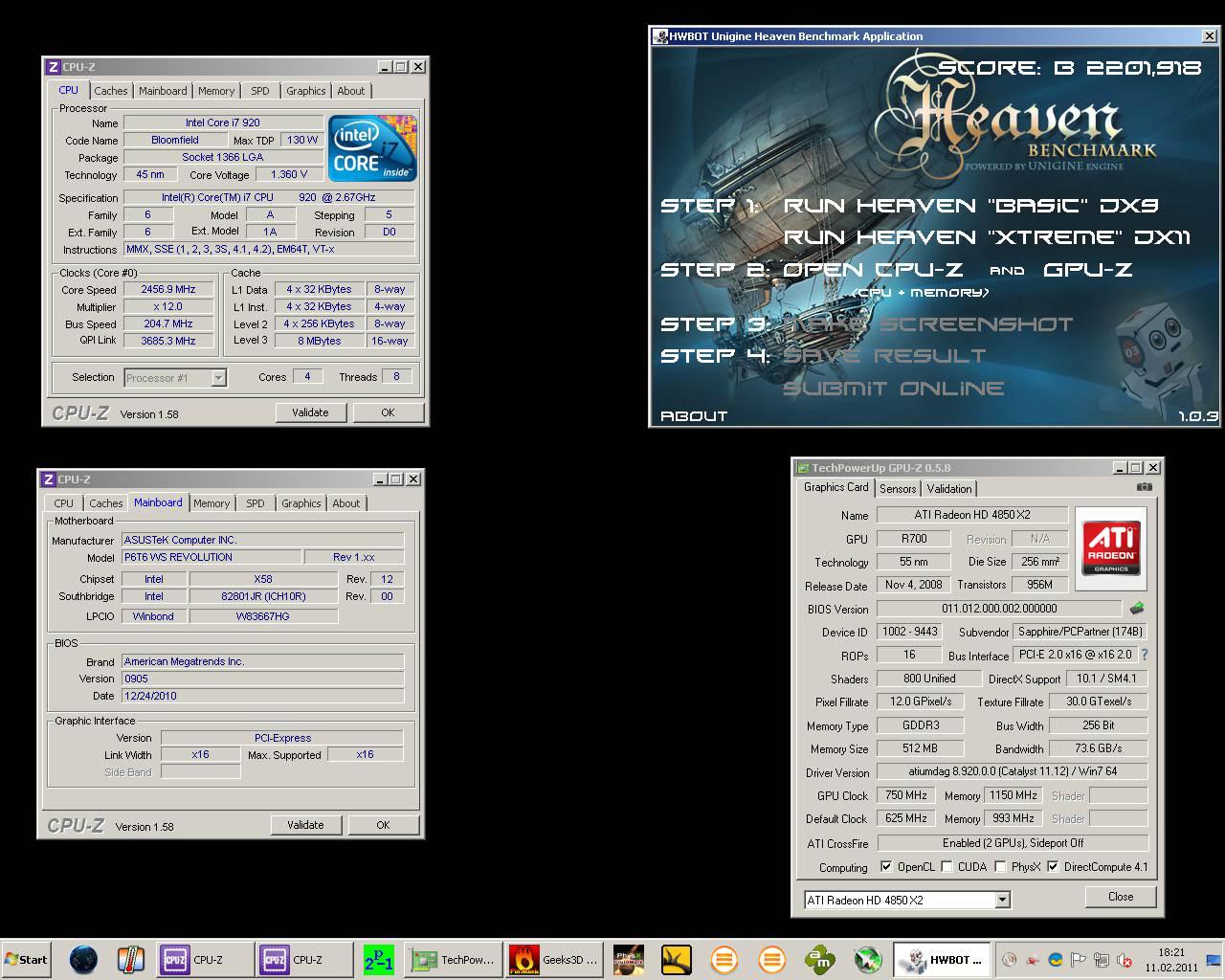This screenshot has width=1225, height=980.
Task: Click the show desktop icon by the clock
Action: coord(1214,960)
